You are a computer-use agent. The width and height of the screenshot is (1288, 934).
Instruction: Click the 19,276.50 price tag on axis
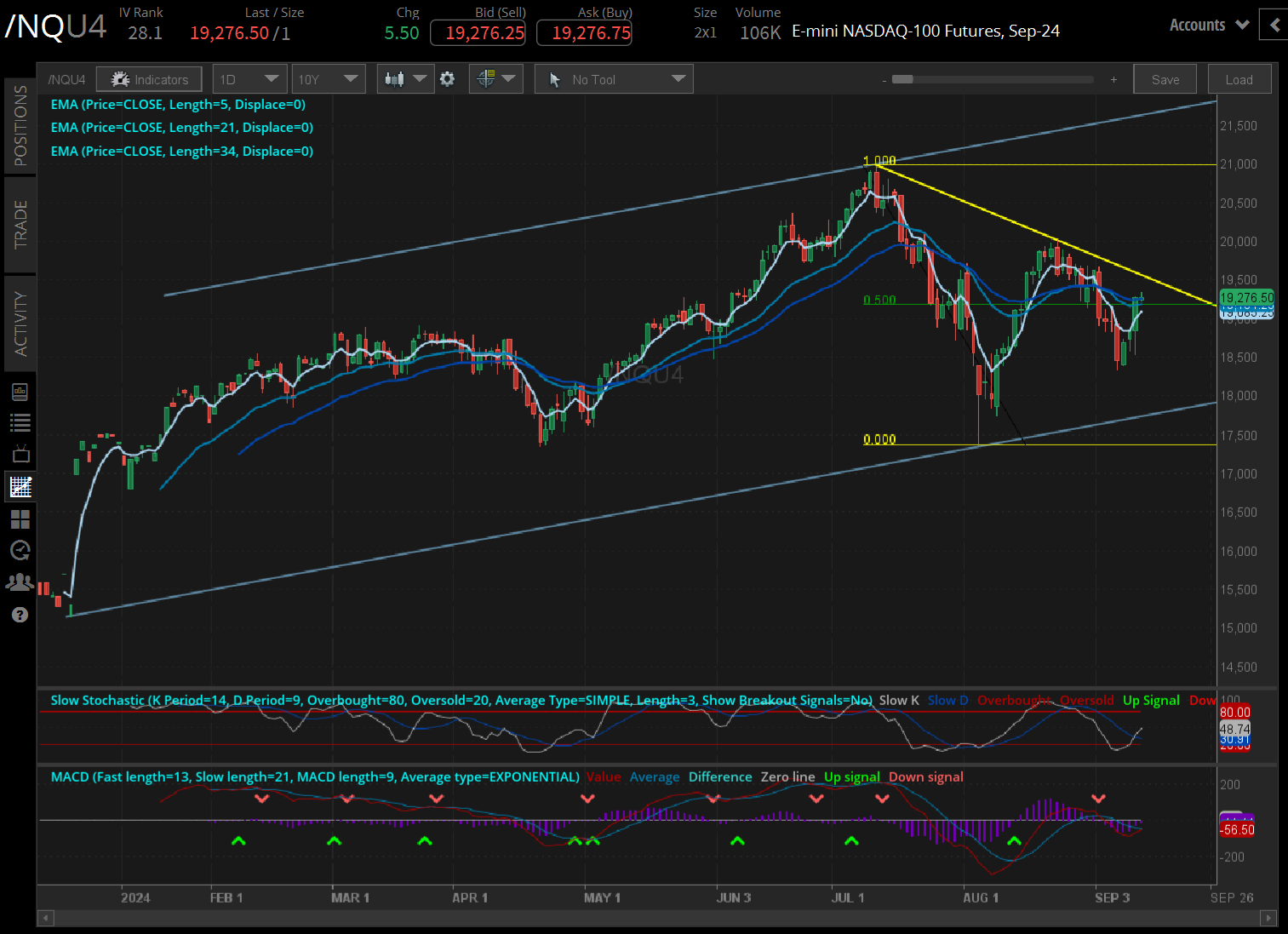[1246, 298]
